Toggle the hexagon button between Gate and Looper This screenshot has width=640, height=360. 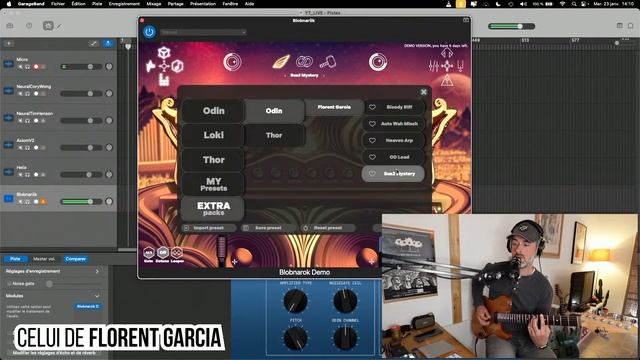coord(162,253)
